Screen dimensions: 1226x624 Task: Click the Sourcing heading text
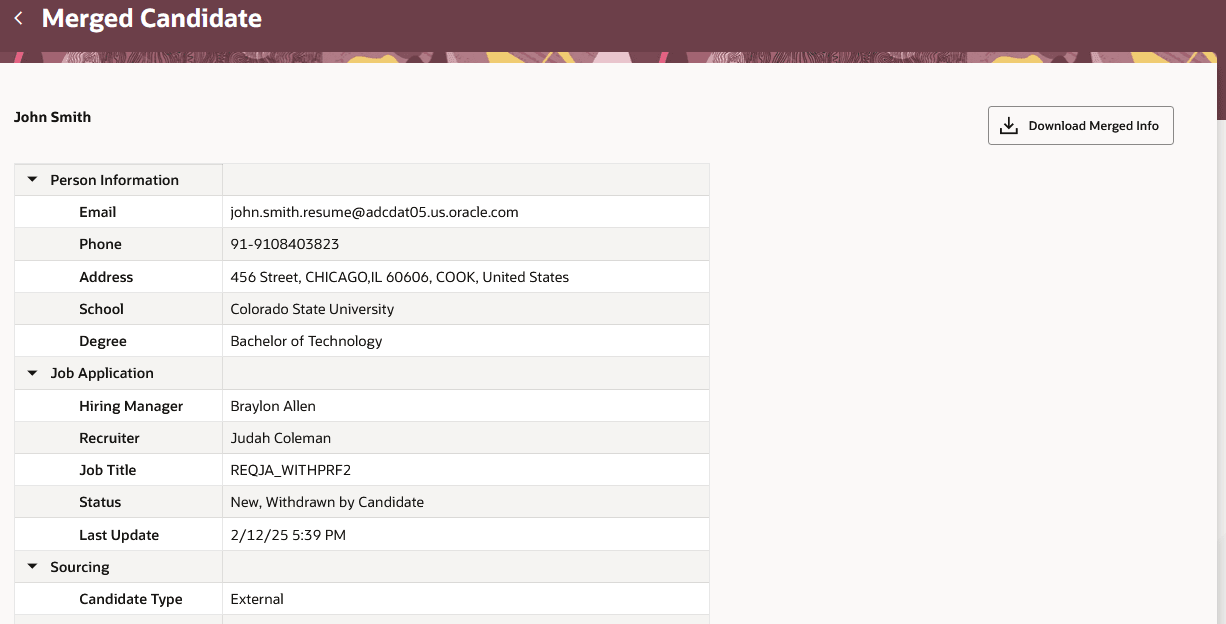(x=80, y=567)
